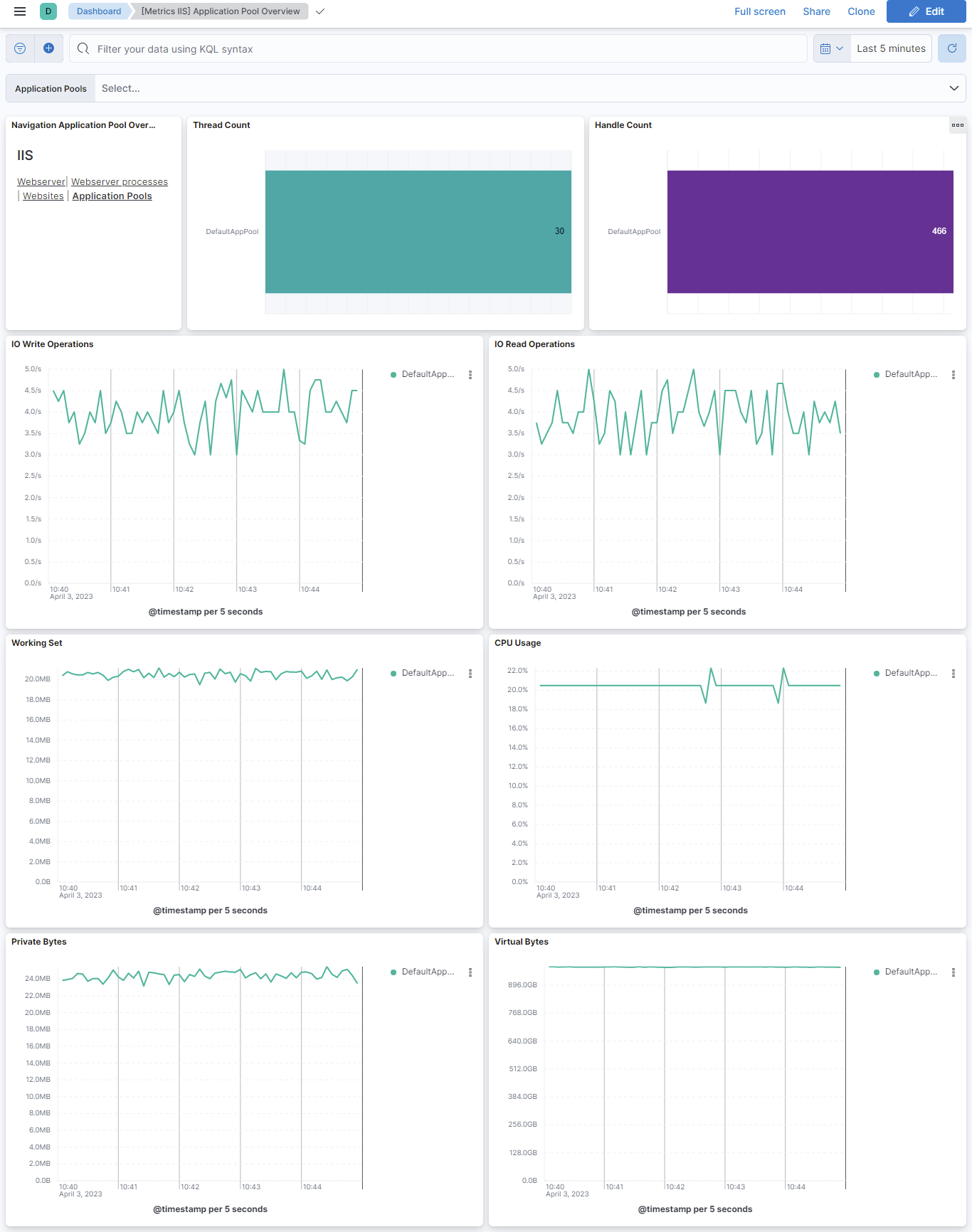Toggle DefaultAppPool series in Working Set legend

427,673
